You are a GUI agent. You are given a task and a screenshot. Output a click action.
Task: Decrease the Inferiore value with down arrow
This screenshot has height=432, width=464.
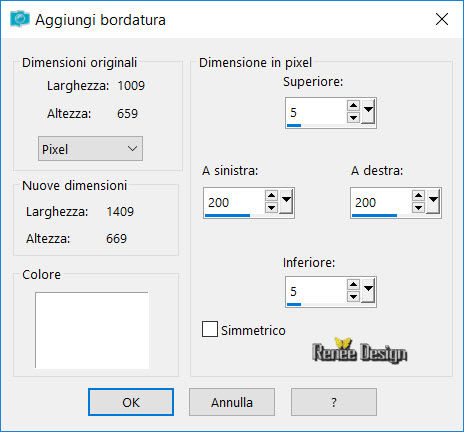[x=353, y=296]
